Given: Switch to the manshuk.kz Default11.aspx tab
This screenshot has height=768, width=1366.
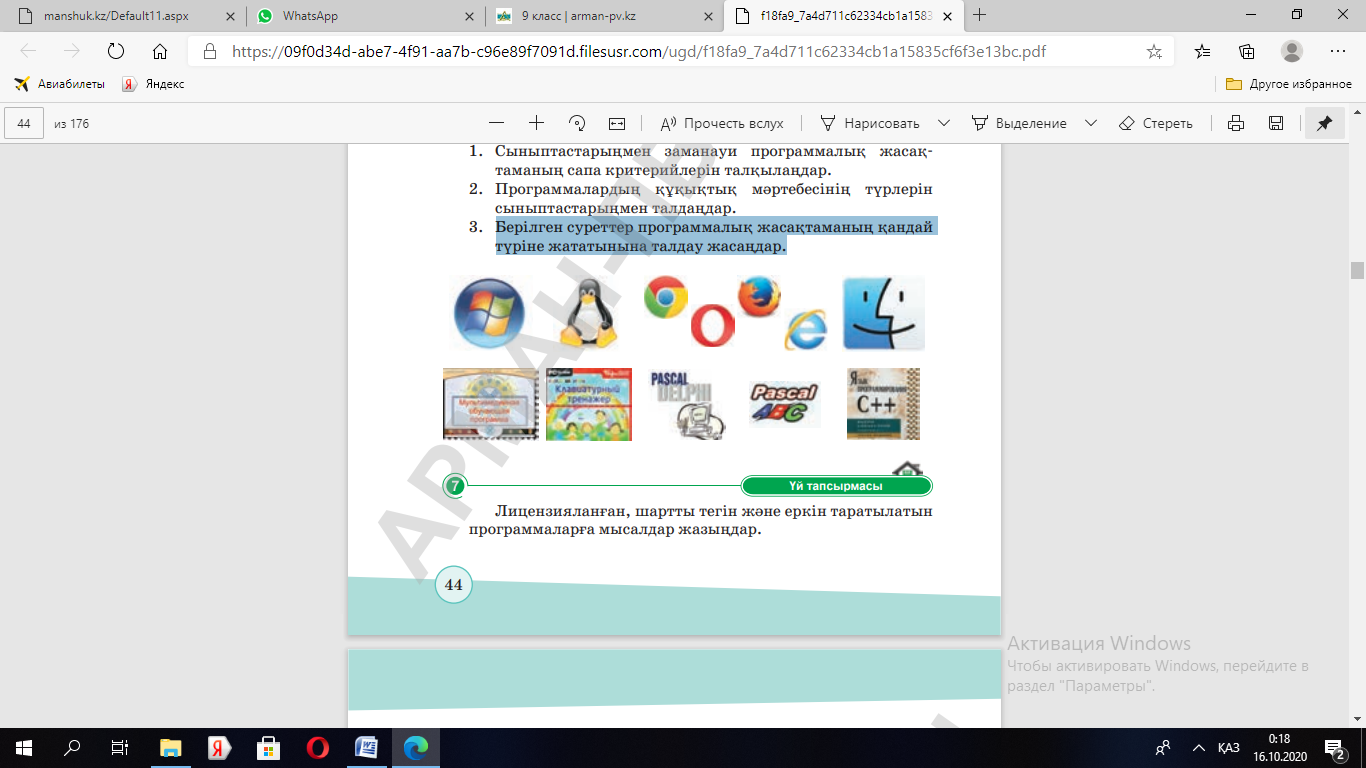Looking at the screenshot, I should pyautogui.click(x=123, y=16).
